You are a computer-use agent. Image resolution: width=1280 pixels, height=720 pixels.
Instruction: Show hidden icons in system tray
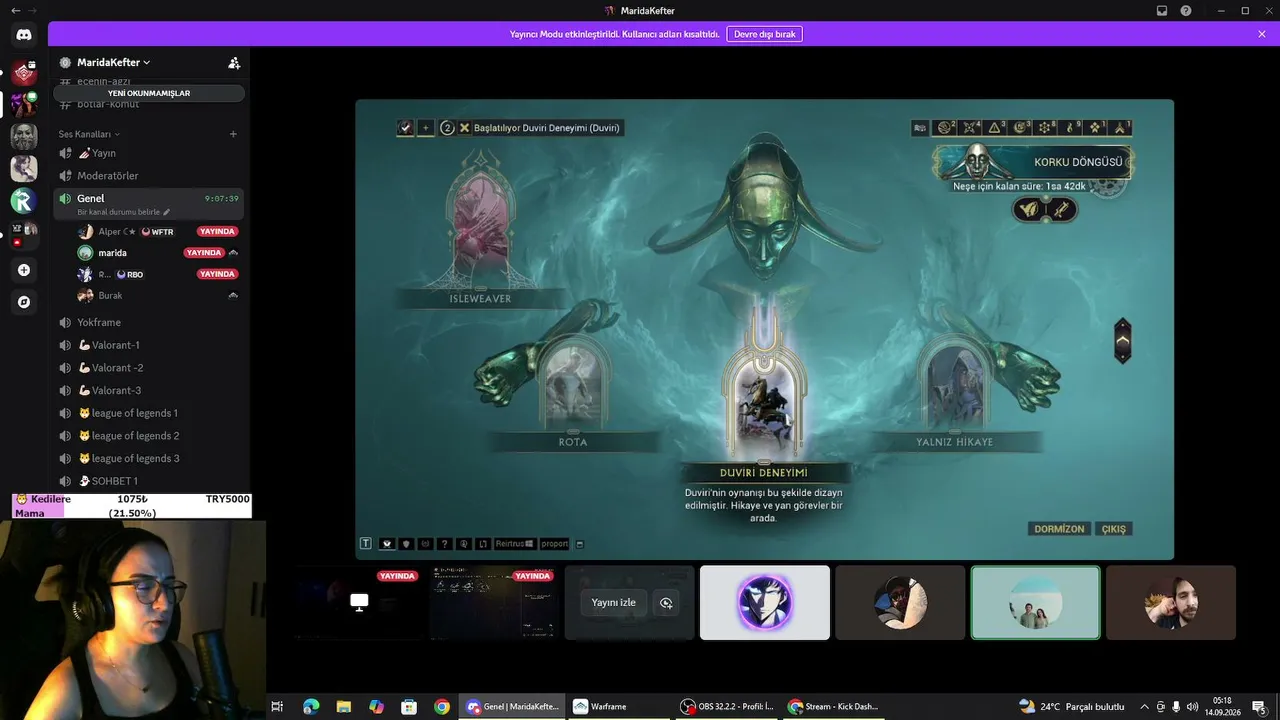pyautogui.click(x=1145, y=707)
